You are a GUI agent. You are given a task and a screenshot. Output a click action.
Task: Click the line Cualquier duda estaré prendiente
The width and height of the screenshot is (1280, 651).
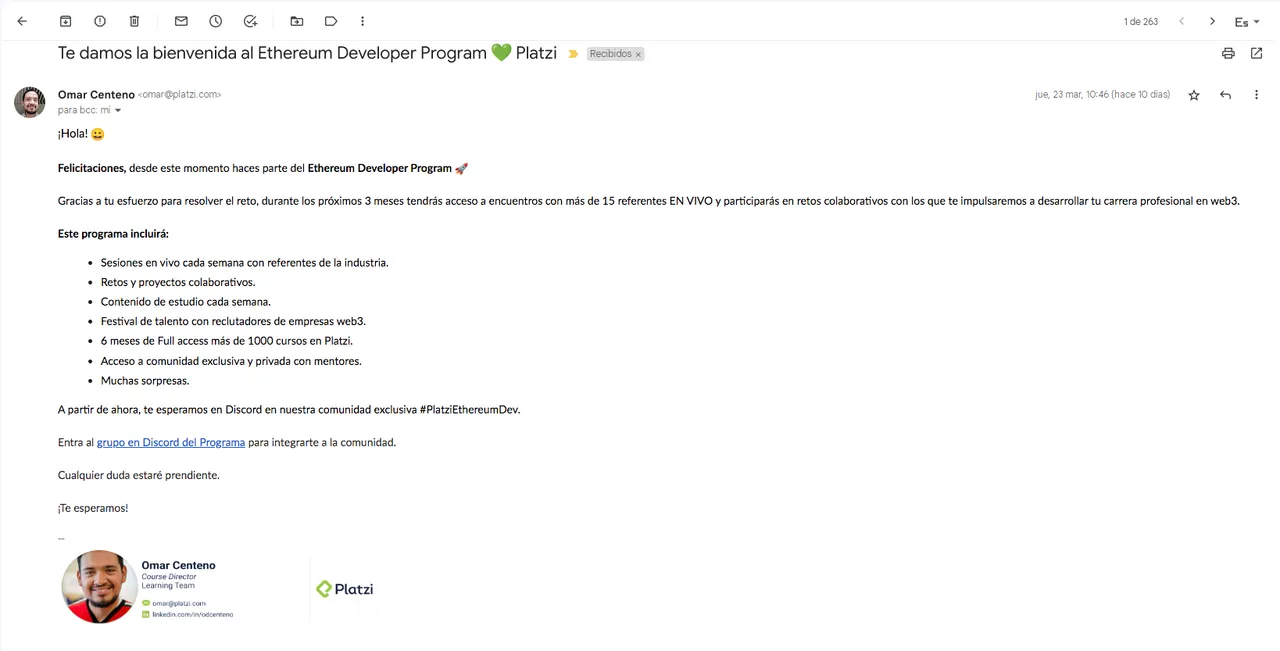pyautogui.click(x=139, y=475)
